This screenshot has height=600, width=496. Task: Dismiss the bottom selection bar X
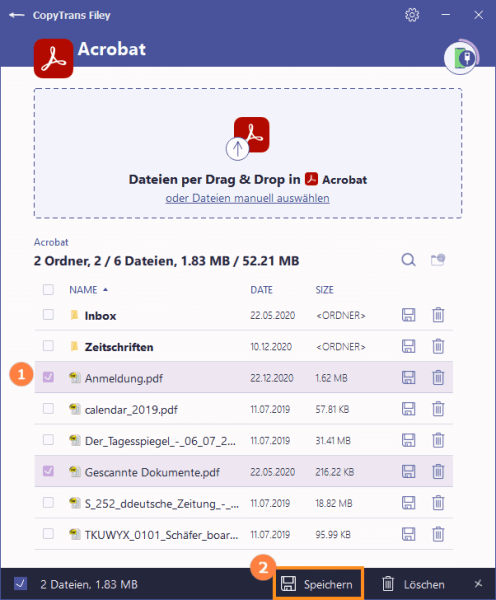tap(478, 584)
